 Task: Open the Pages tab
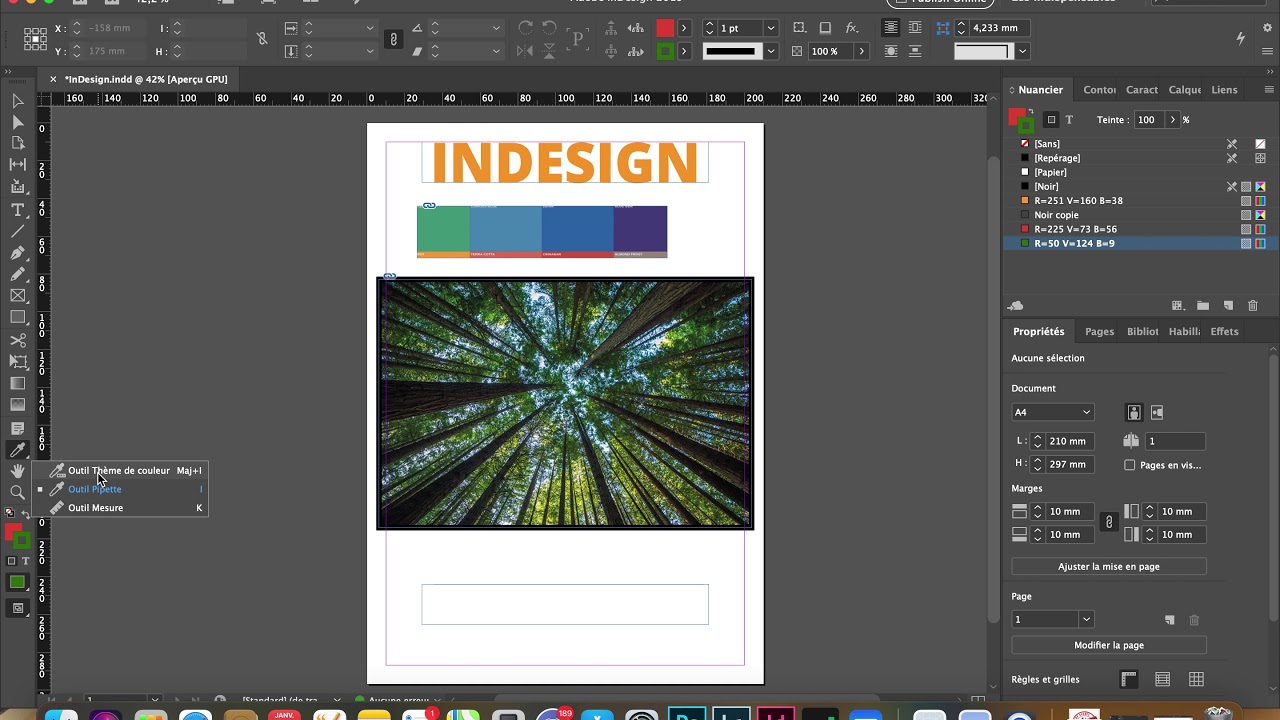click(1099, 332)
